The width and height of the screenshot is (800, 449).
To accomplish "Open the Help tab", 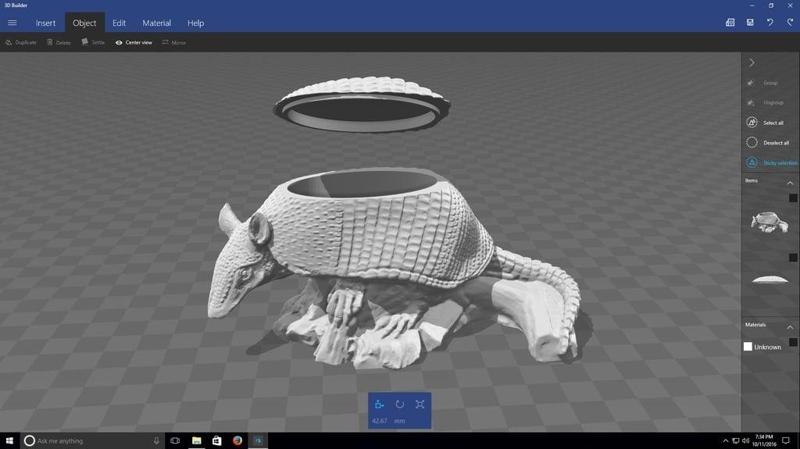I will click(195, 23).
